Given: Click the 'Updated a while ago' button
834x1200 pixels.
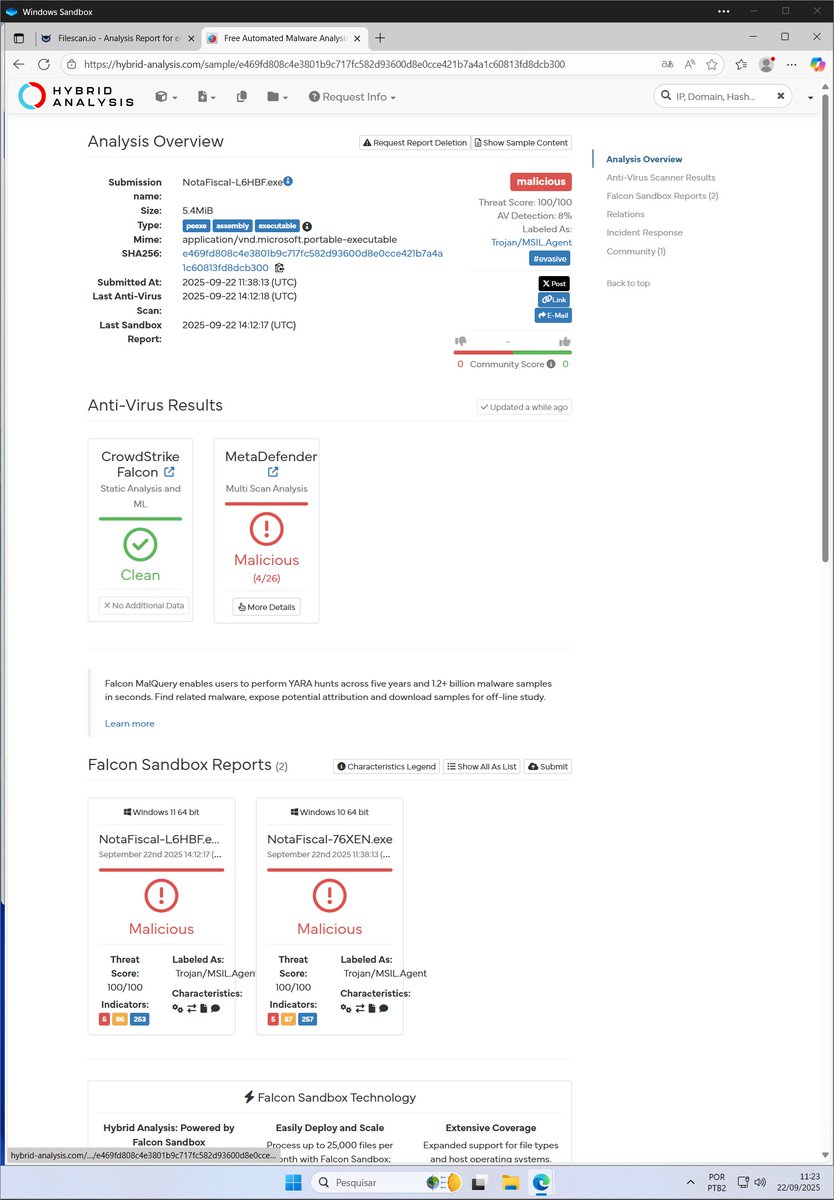Looking at the screenshot, I should click(524, 407).
